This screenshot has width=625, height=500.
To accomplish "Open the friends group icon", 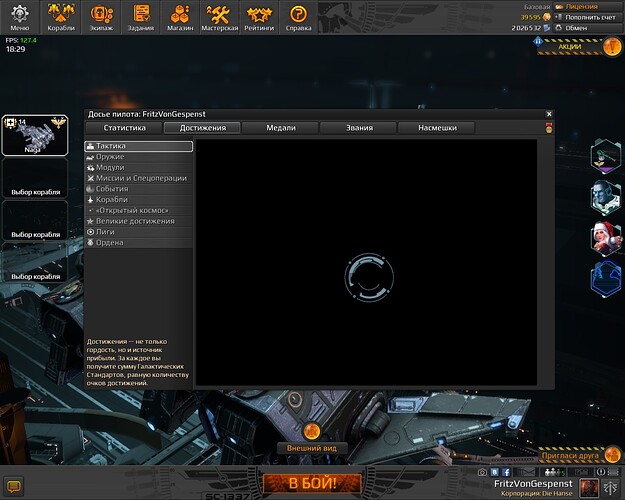I will coord(554,472).
